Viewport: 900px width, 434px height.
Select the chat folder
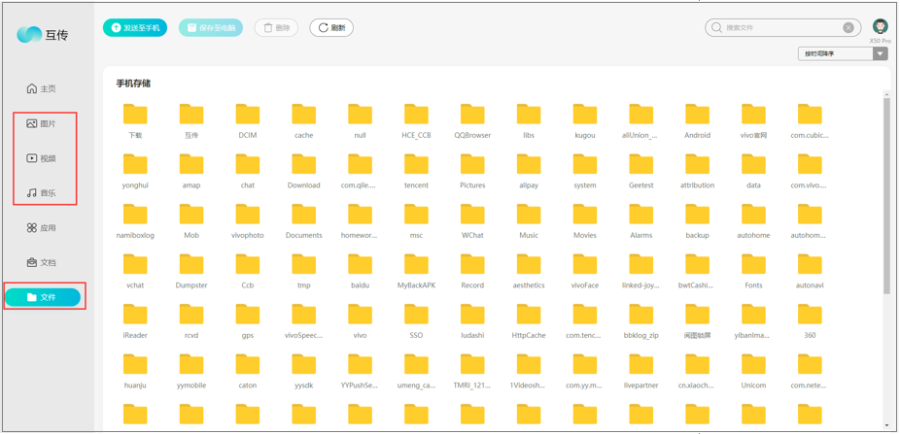pyautogui.click(x=248, y=170)
